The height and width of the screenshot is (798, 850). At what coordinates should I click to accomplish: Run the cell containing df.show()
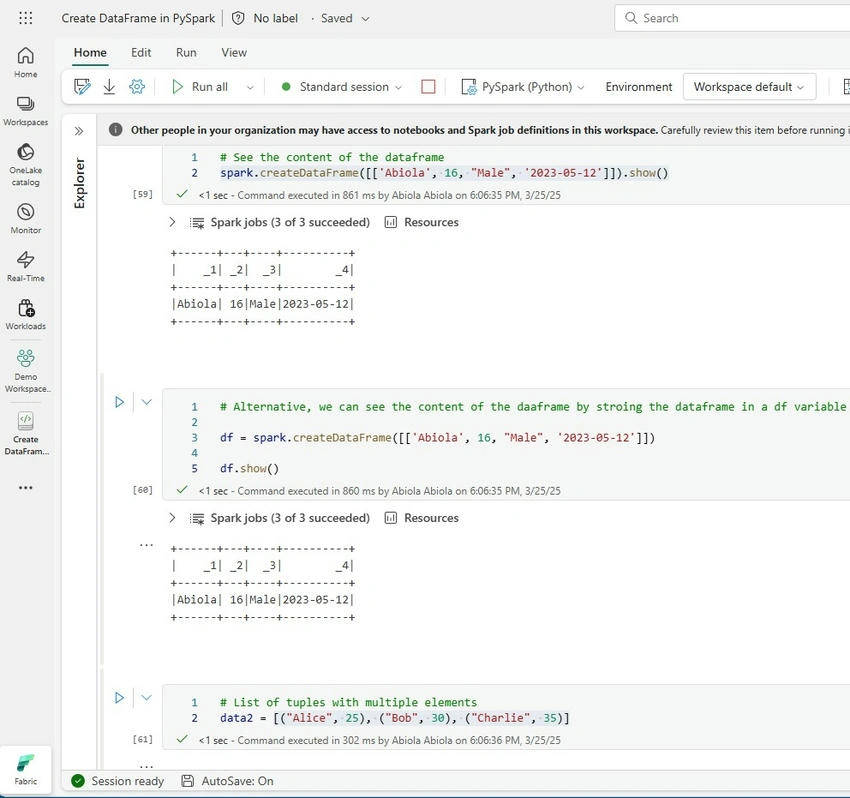(x=119, y=402)
